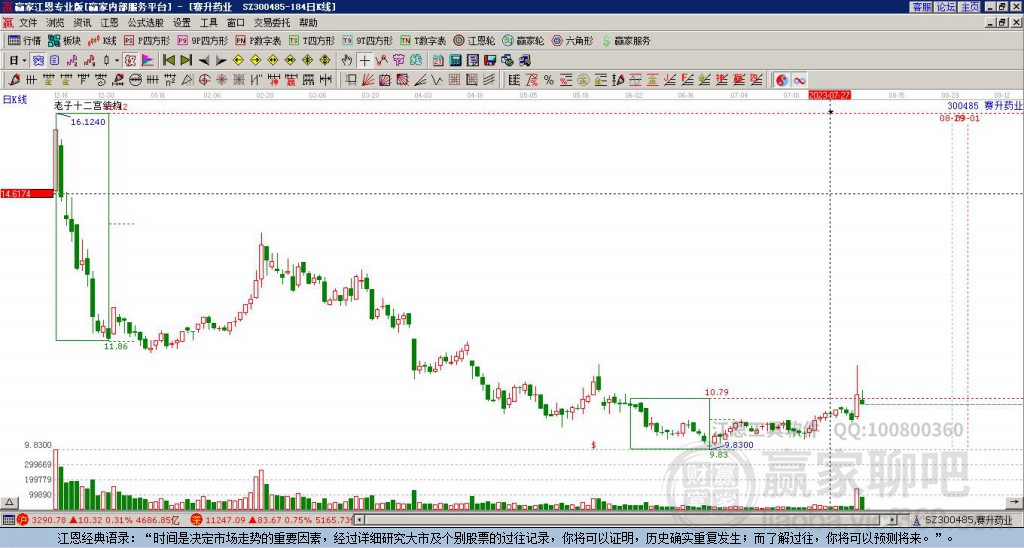Click the red 权 adjustment icon

click(x=130, y=61)
